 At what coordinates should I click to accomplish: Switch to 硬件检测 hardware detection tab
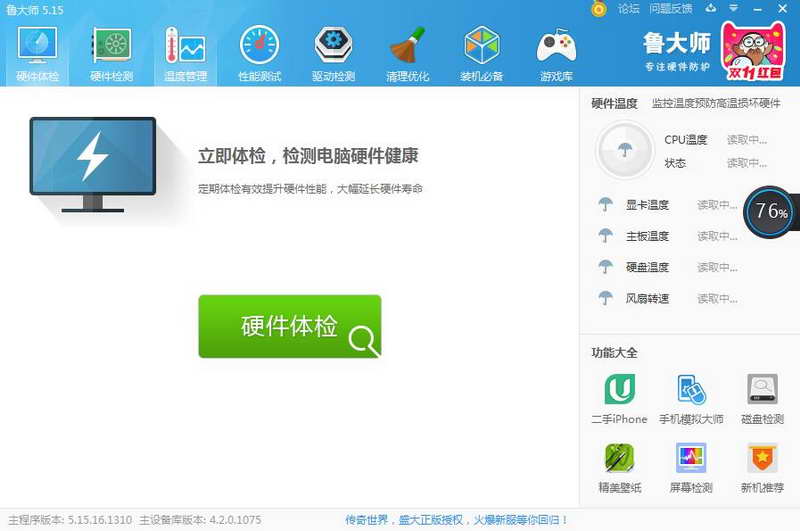[111, 45]
